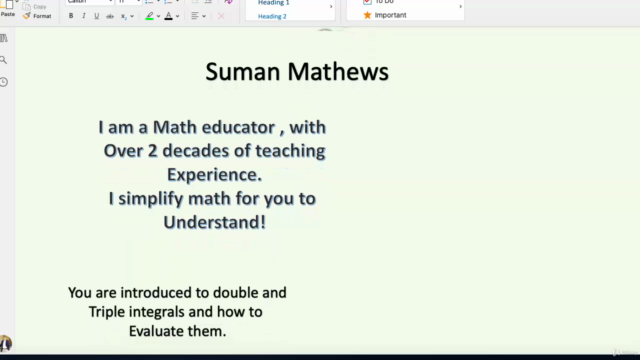Apply the black font color

(x=169, y=16)
